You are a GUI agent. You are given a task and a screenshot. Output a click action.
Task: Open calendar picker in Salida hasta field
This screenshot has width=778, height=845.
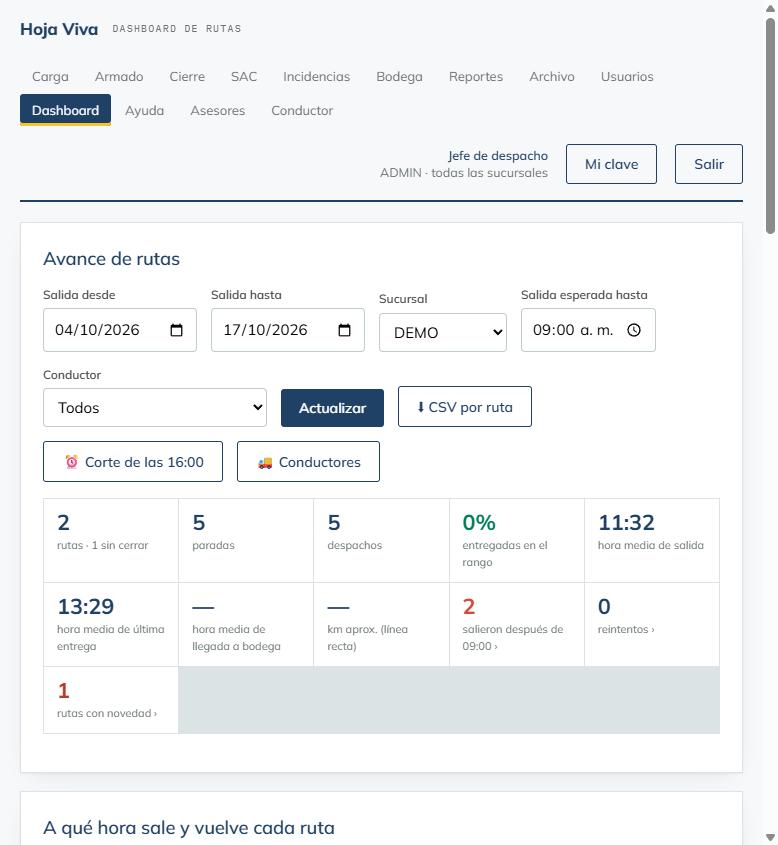tap(344, 330)
